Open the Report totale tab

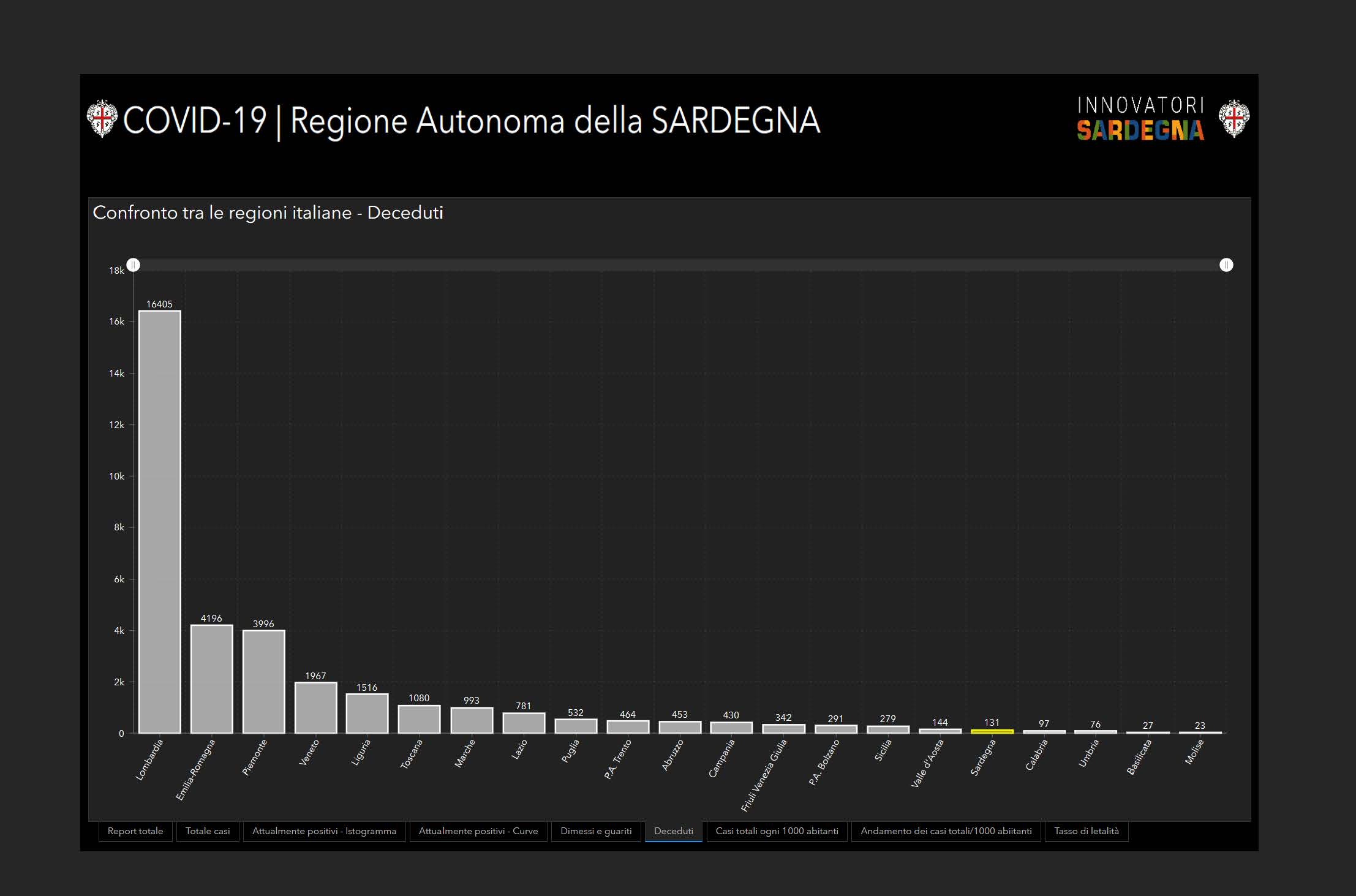(x=135, y=831)
